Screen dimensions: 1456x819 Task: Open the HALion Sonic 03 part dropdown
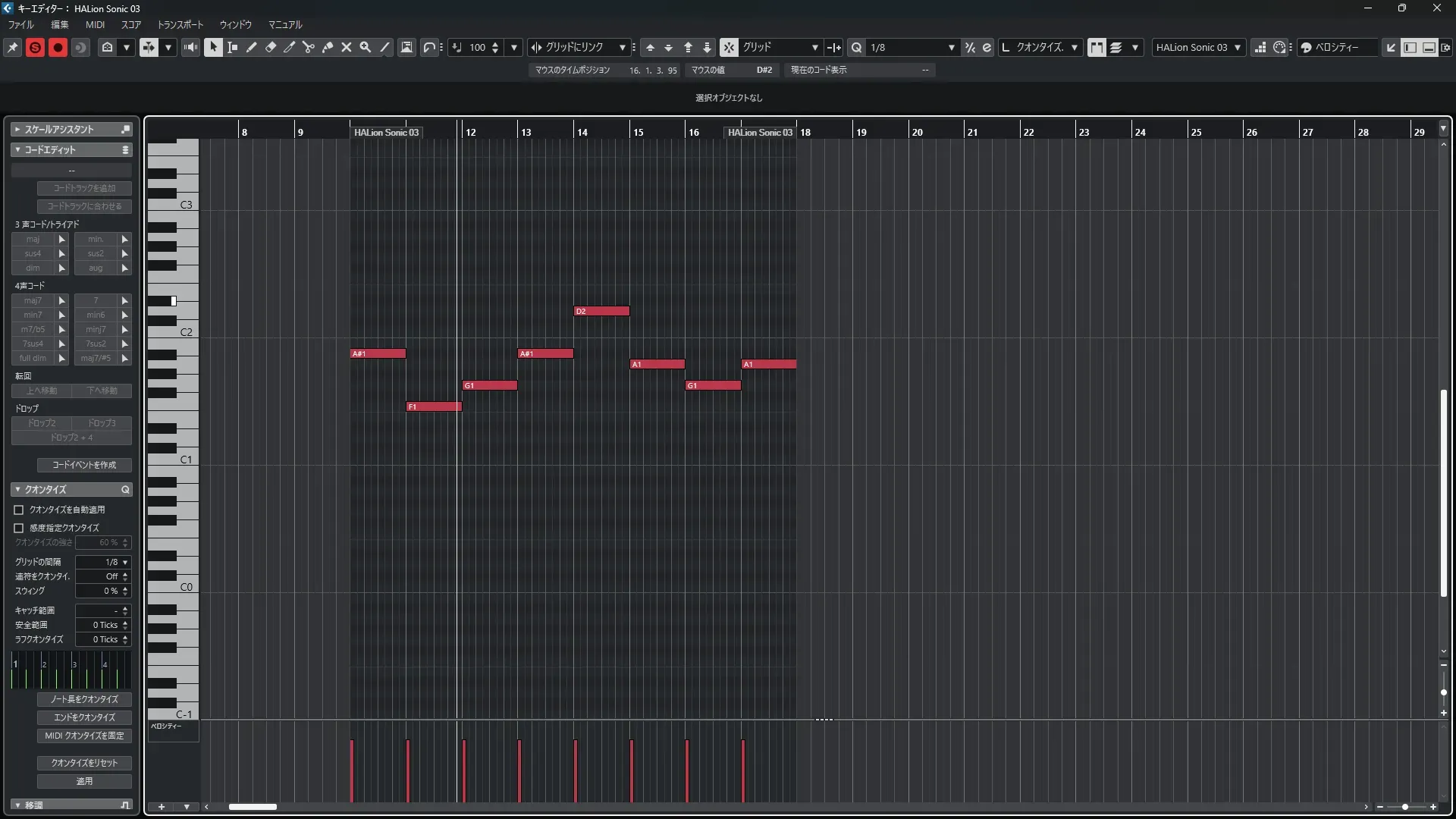tap(1198, 47)
